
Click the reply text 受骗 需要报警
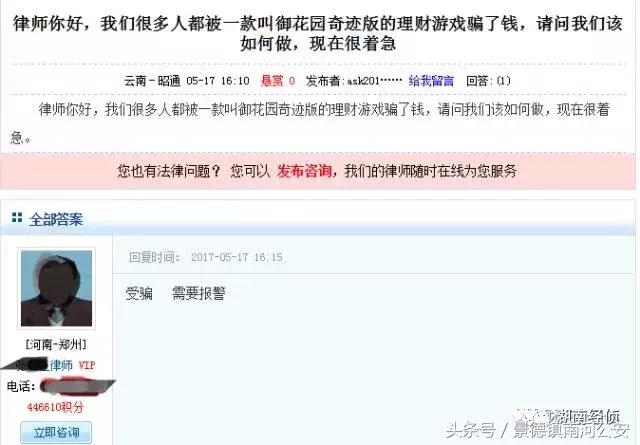(175, 293)
